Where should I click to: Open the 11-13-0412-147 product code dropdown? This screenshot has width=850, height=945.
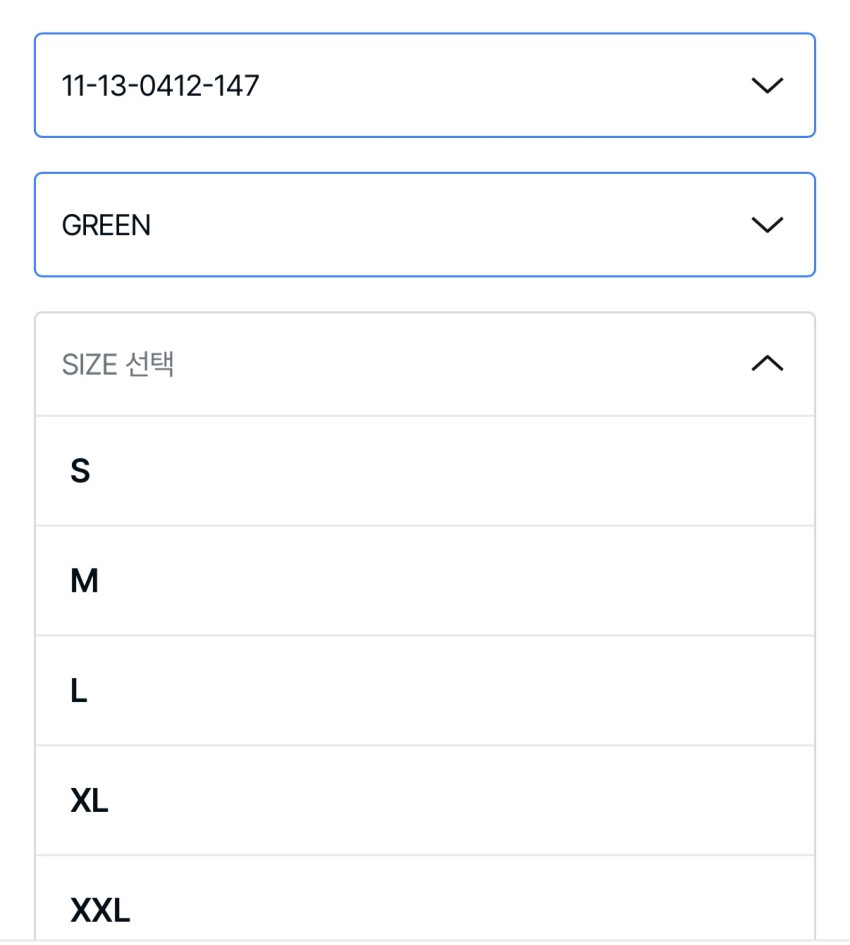point(425,86)
